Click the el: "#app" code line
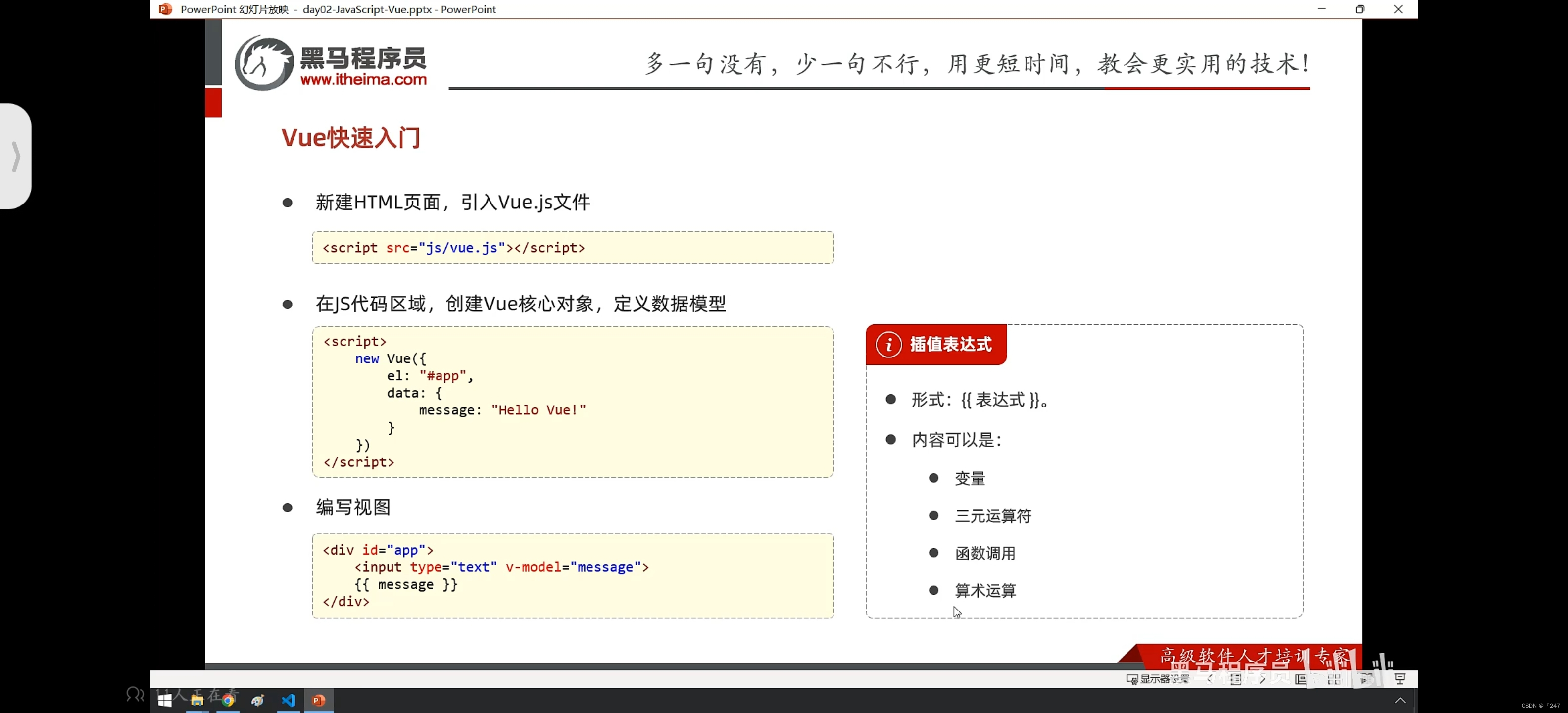The height and width of the screenshot is (713, 1568). (430, 376)
